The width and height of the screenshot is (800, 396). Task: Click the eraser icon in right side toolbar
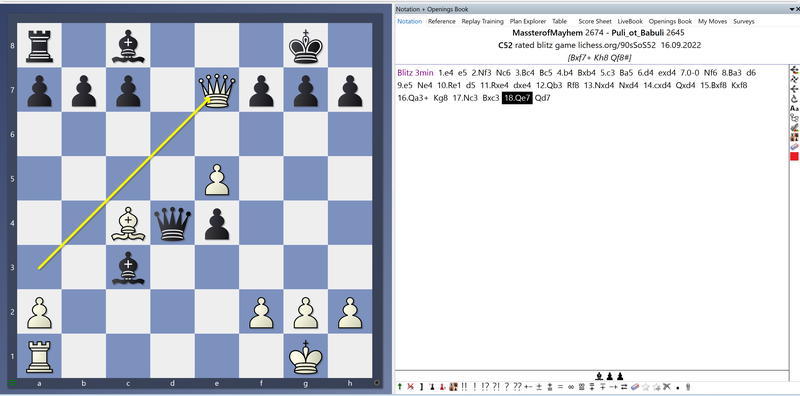pyautogui.click(x=794, y=146)
